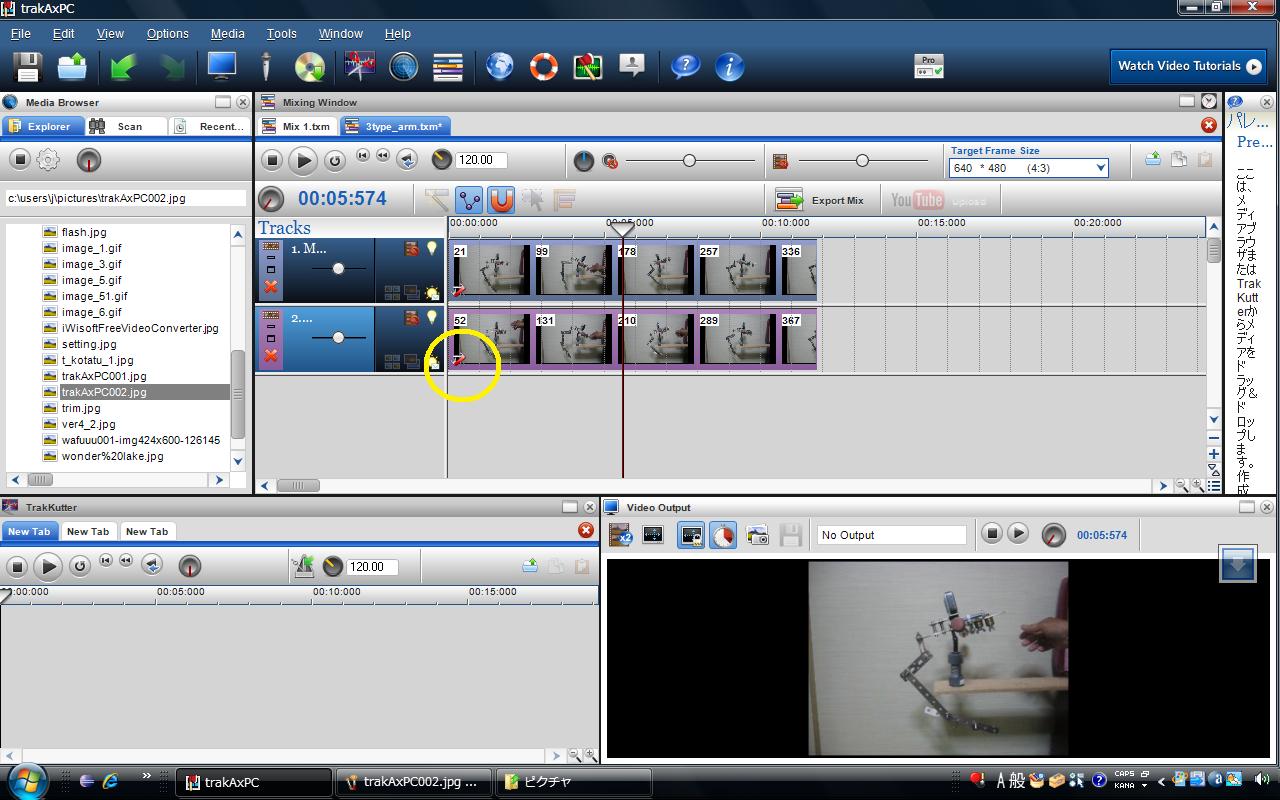Remove track 1 with its red X

tap(271, 288)
